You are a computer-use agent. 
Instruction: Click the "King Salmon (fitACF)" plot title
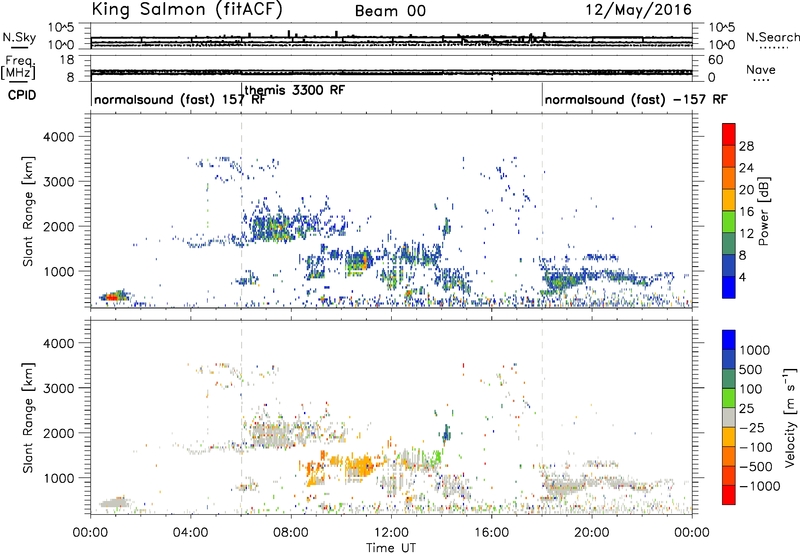[x=187, y=9]
